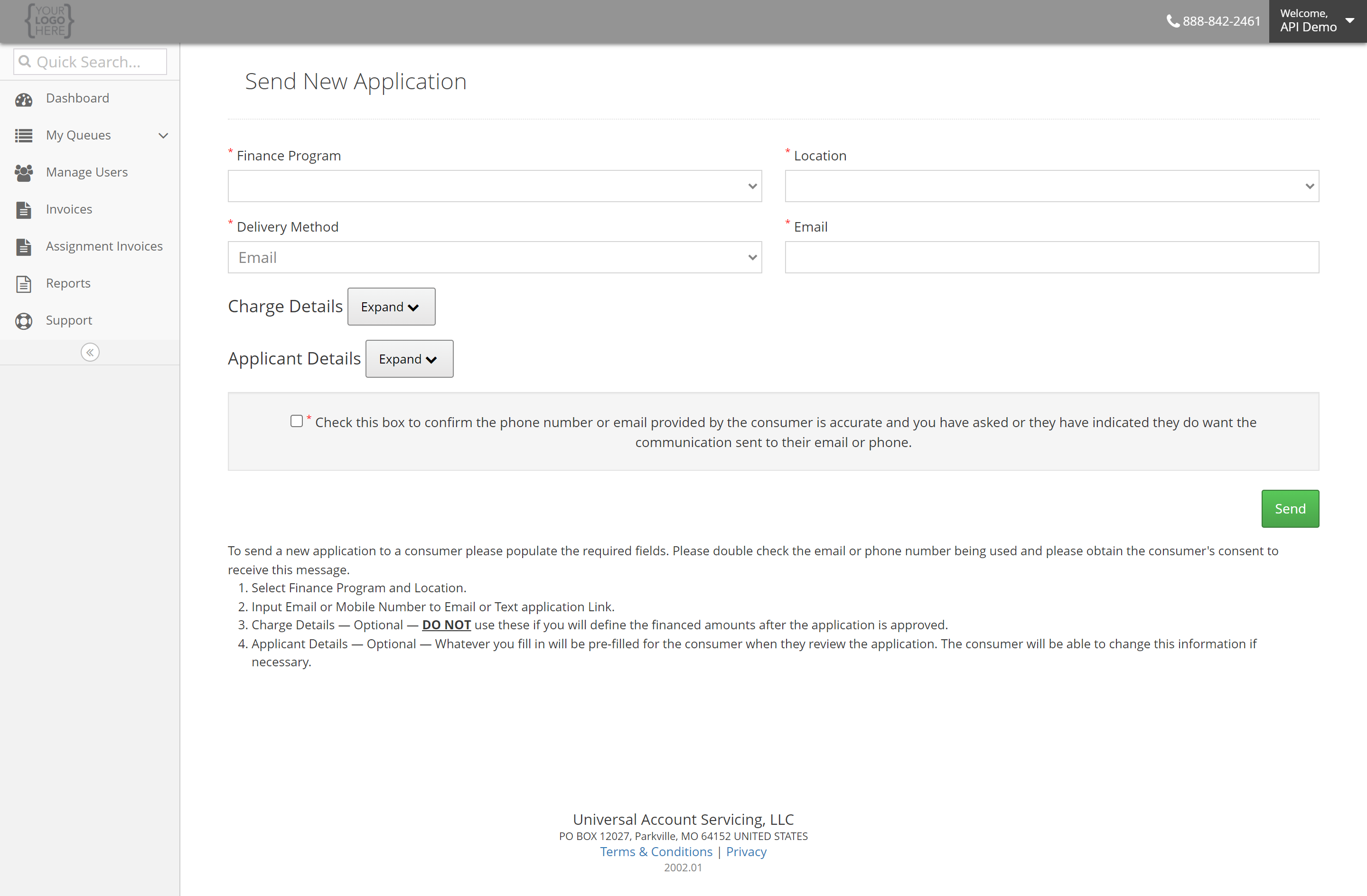This screenshot has height=896, width=1367.
Task: Click the Finance Program field label
Action: click(289, 156)
